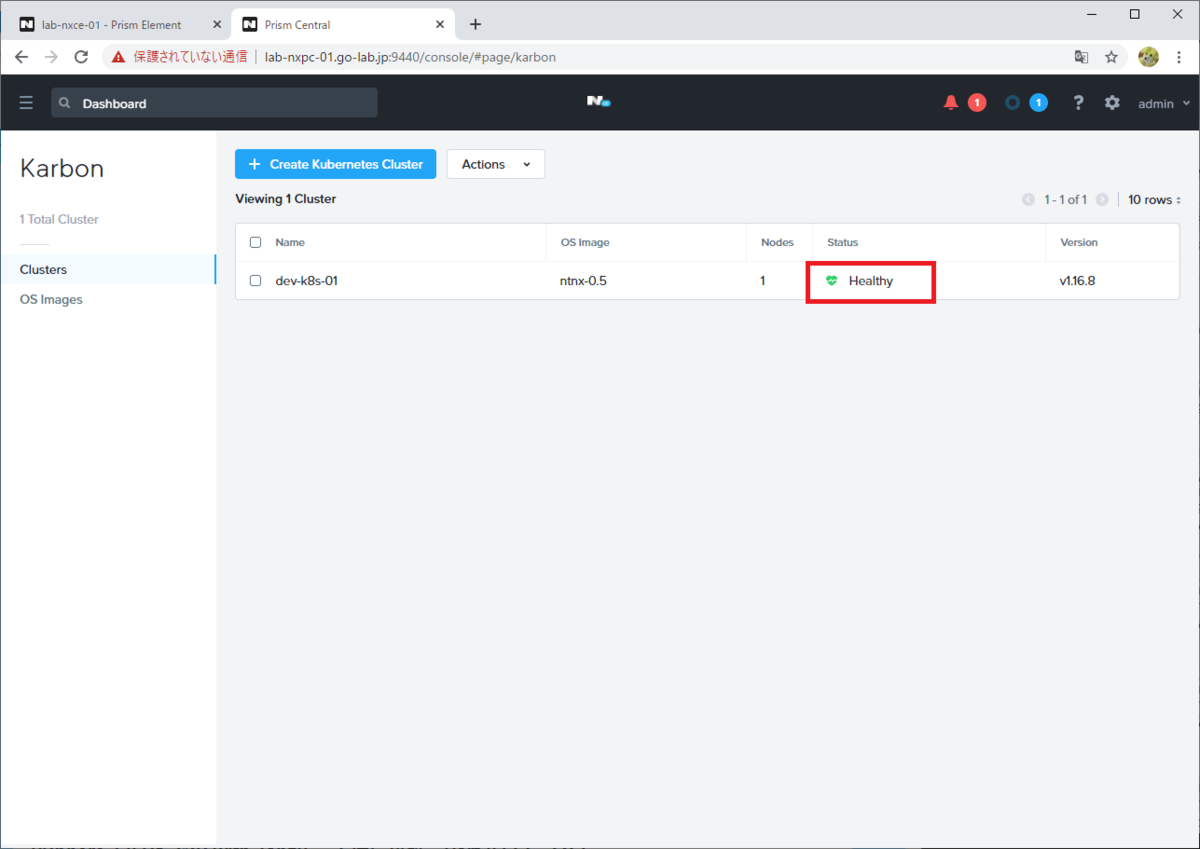Close the Prism Central tab
The image size is (1200, 849).
(440, 24)
